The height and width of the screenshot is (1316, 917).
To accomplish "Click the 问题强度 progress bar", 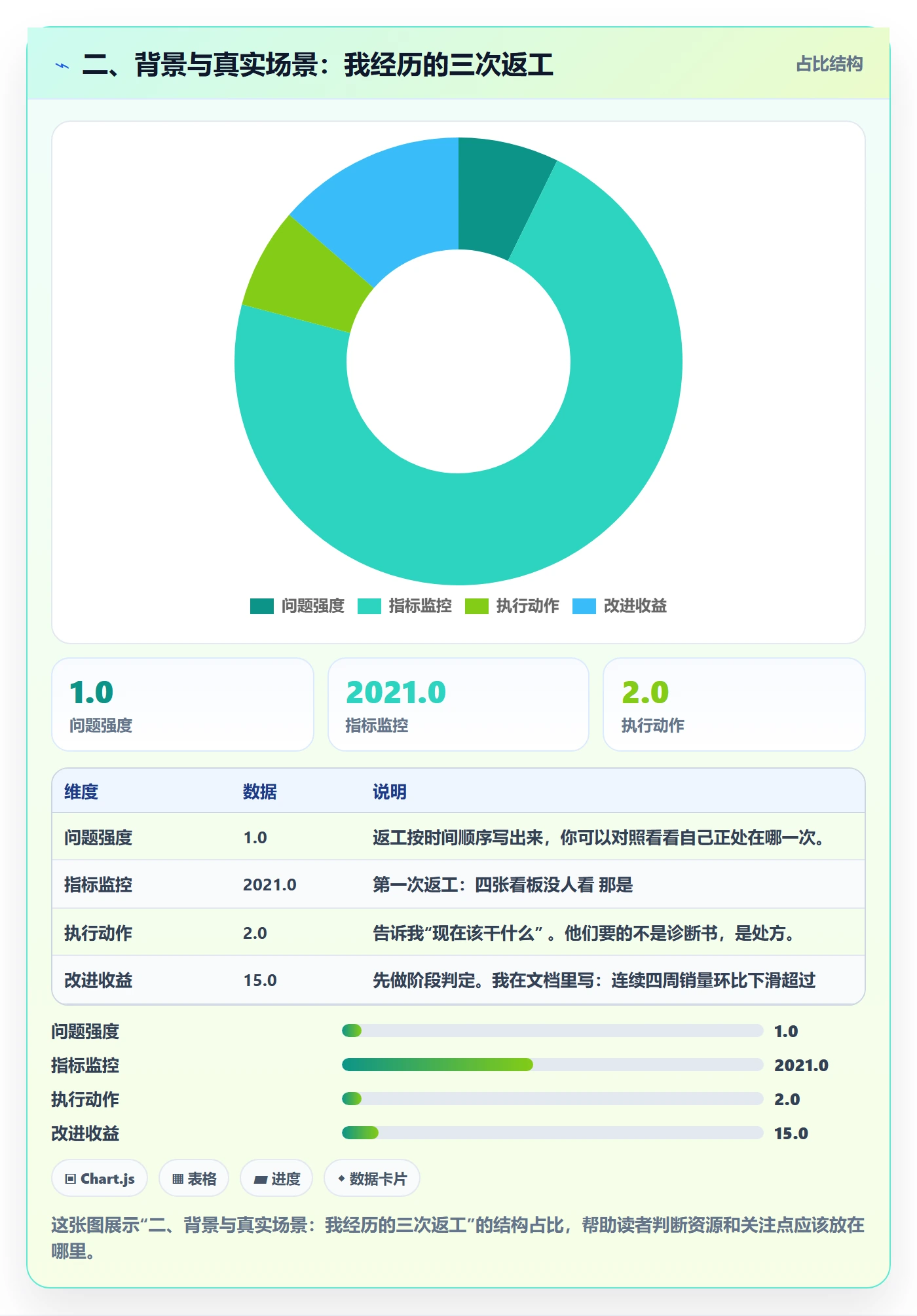I will (x=552, y=1031).
